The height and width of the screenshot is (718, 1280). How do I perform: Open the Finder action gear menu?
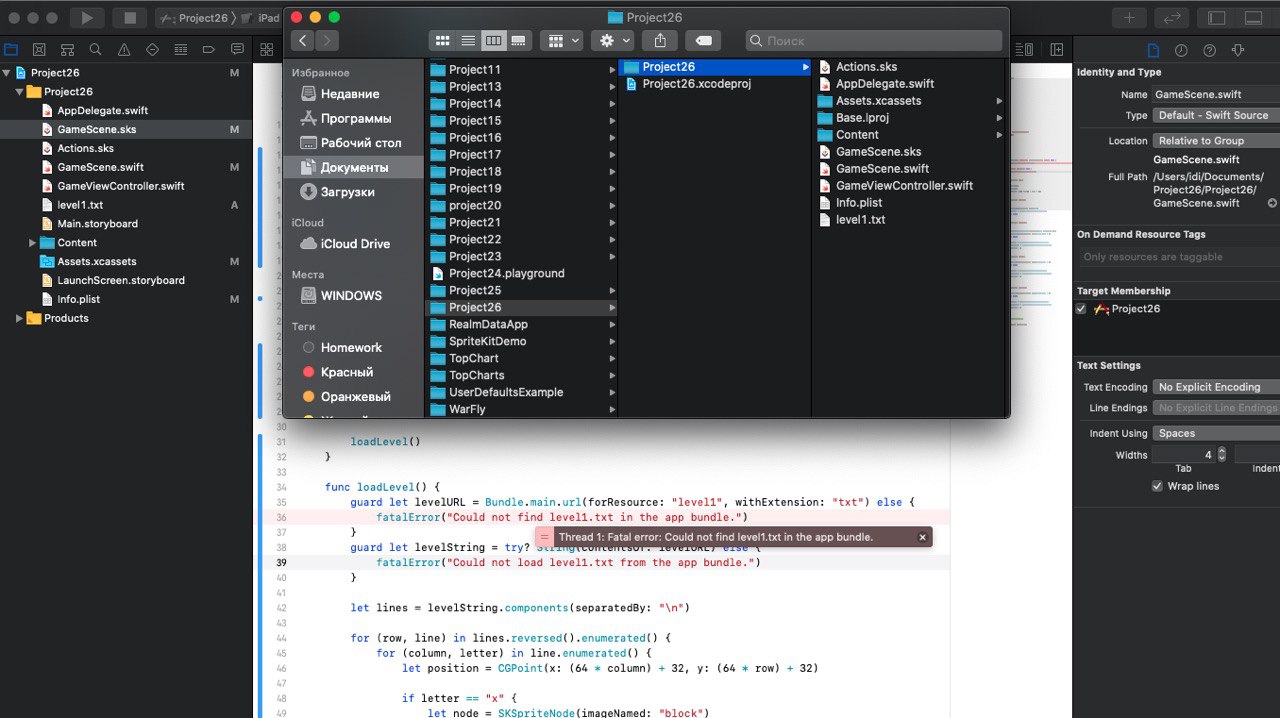click(x=612, y=40)
